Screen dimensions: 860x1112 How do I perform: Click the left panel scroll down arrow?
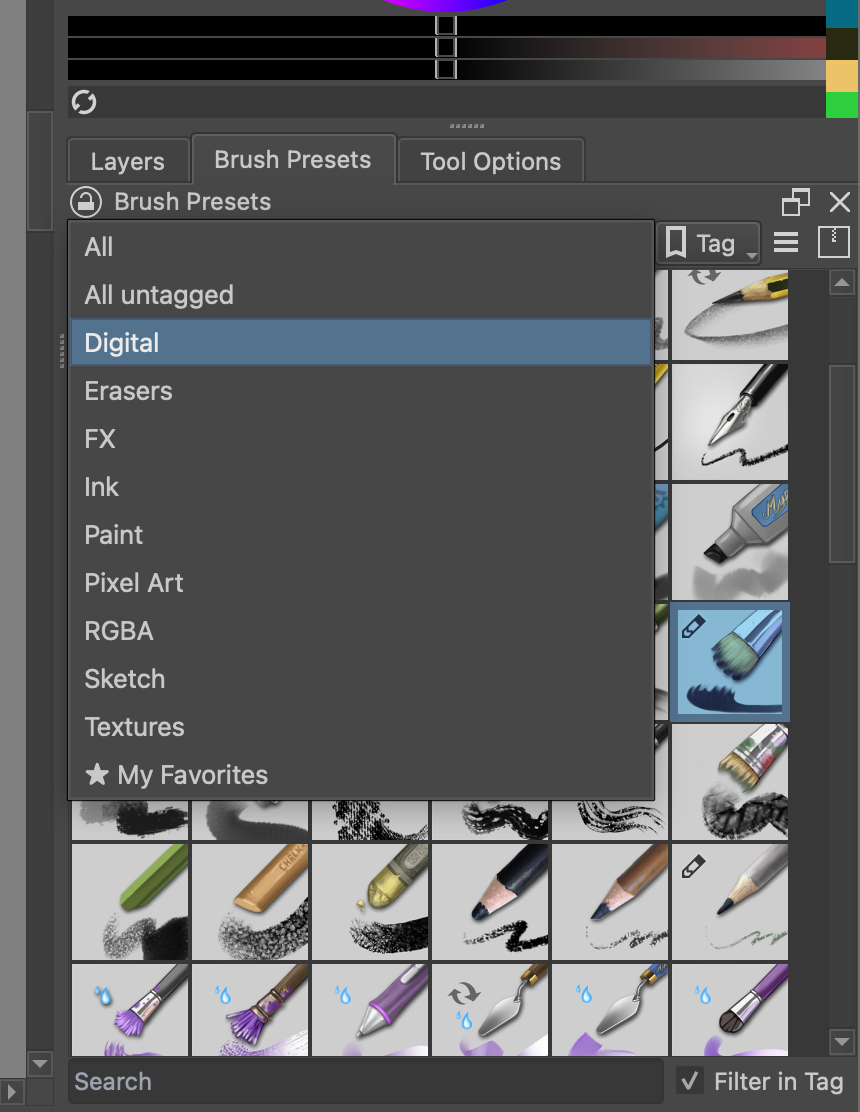coord(40,1064)
